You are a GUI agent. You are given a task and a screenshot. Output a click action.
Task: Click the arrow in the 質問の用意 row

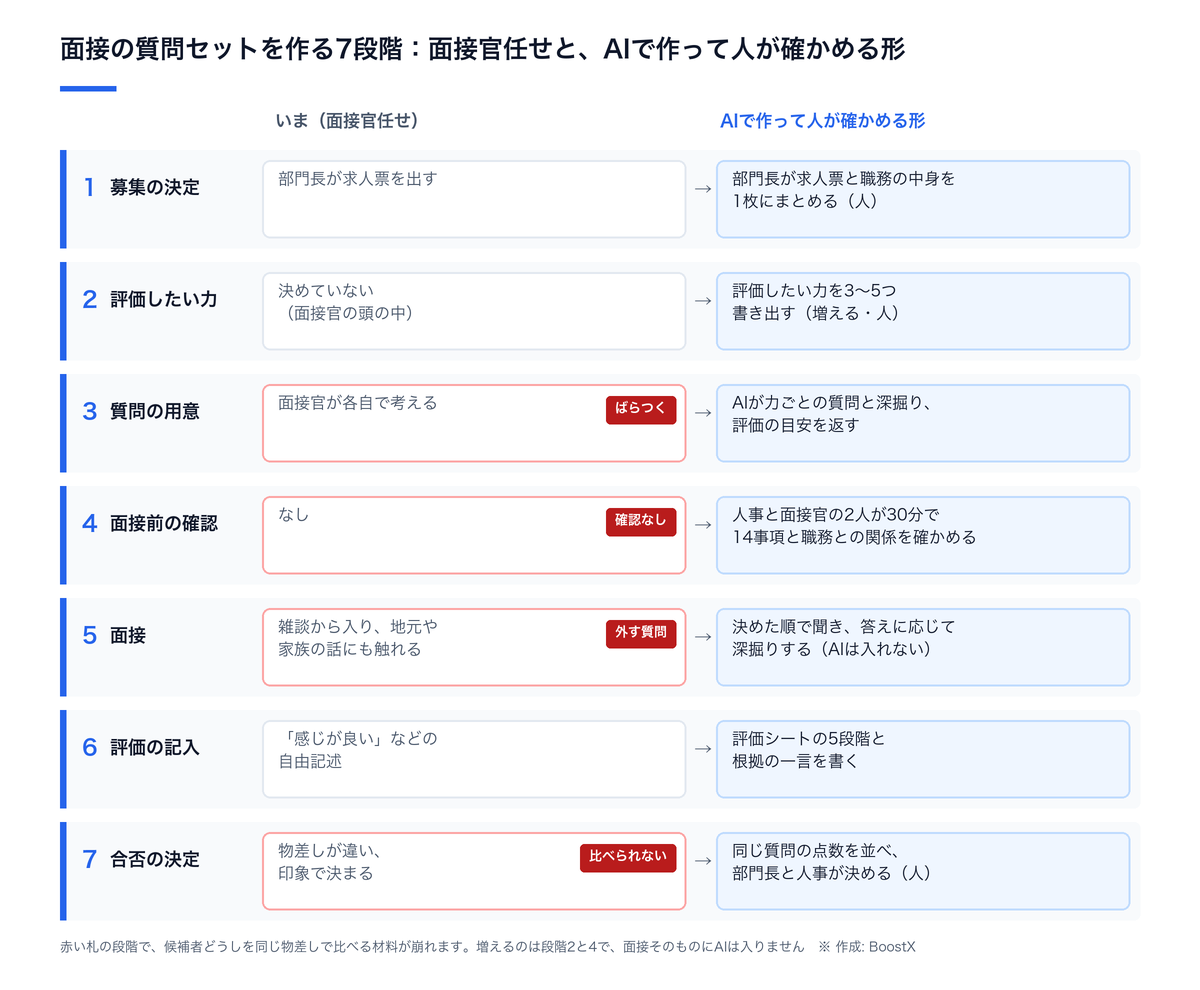click(702, 412)
